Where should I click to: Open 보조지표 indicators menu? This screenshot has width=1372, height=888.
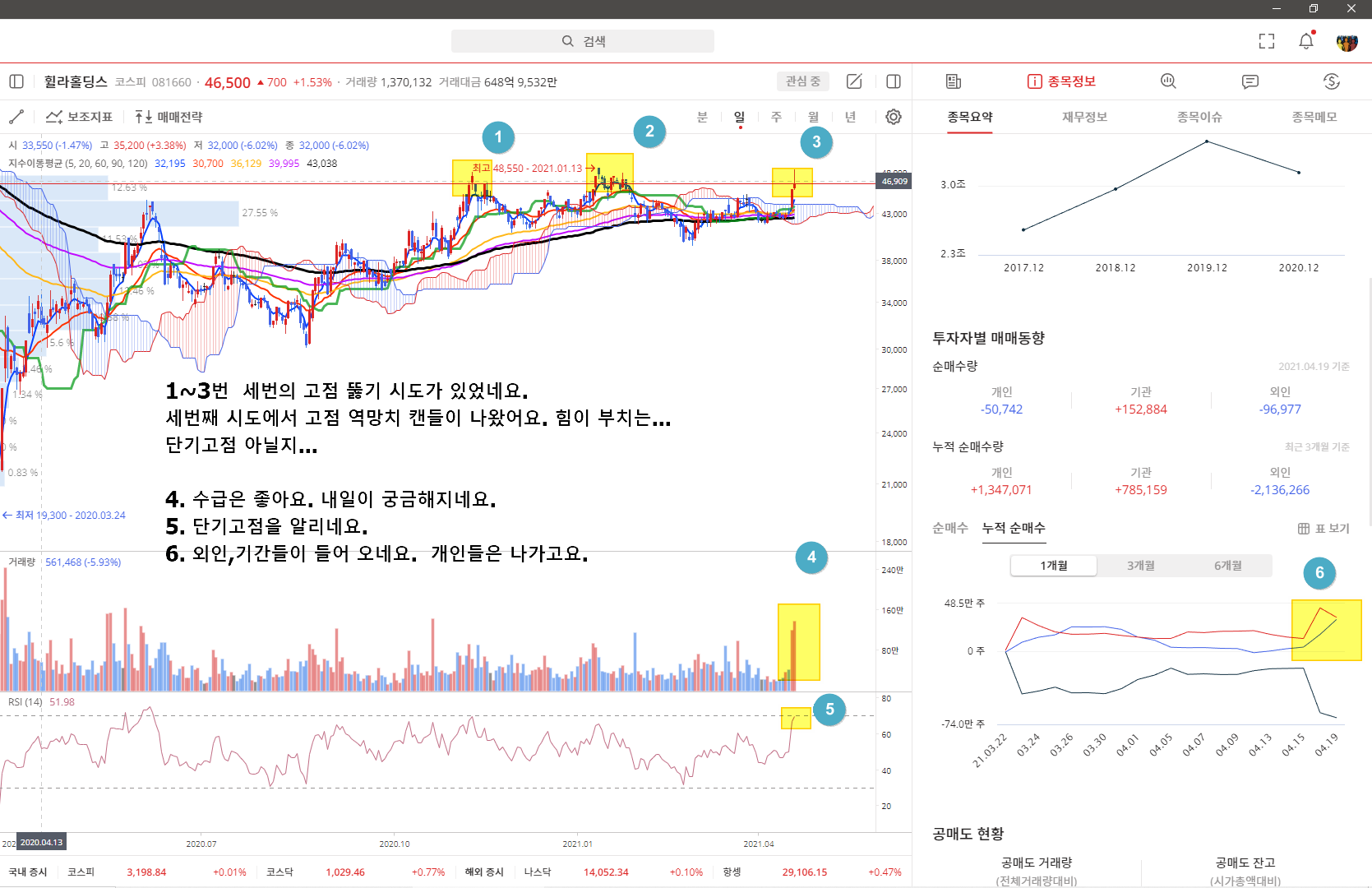point(79,117)
